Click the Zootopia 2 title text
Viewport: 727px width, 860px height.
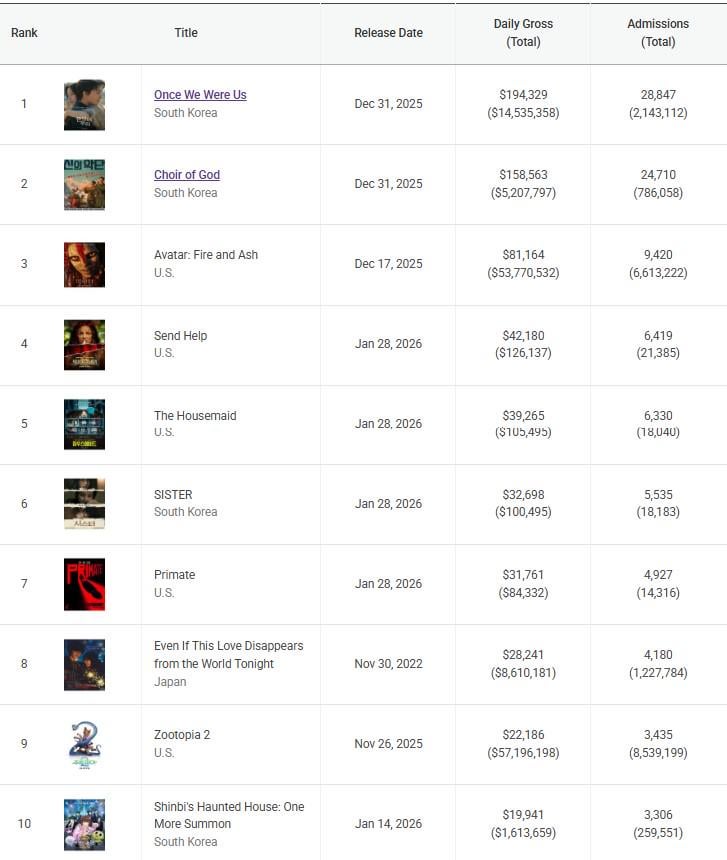(x=182, y=735)
